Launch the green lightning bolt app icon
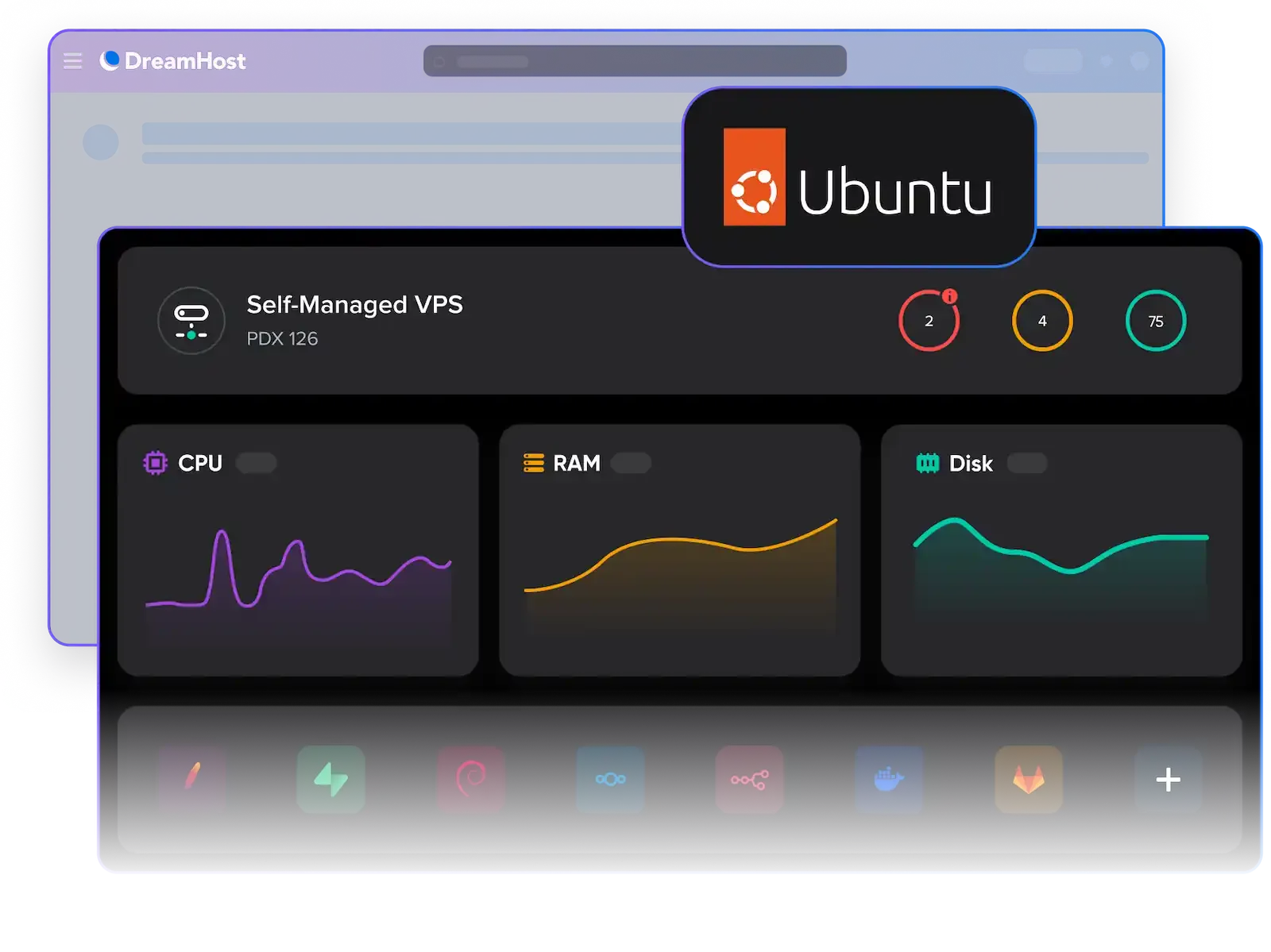This screenshot has width=1271, height=952. [331, 779]
